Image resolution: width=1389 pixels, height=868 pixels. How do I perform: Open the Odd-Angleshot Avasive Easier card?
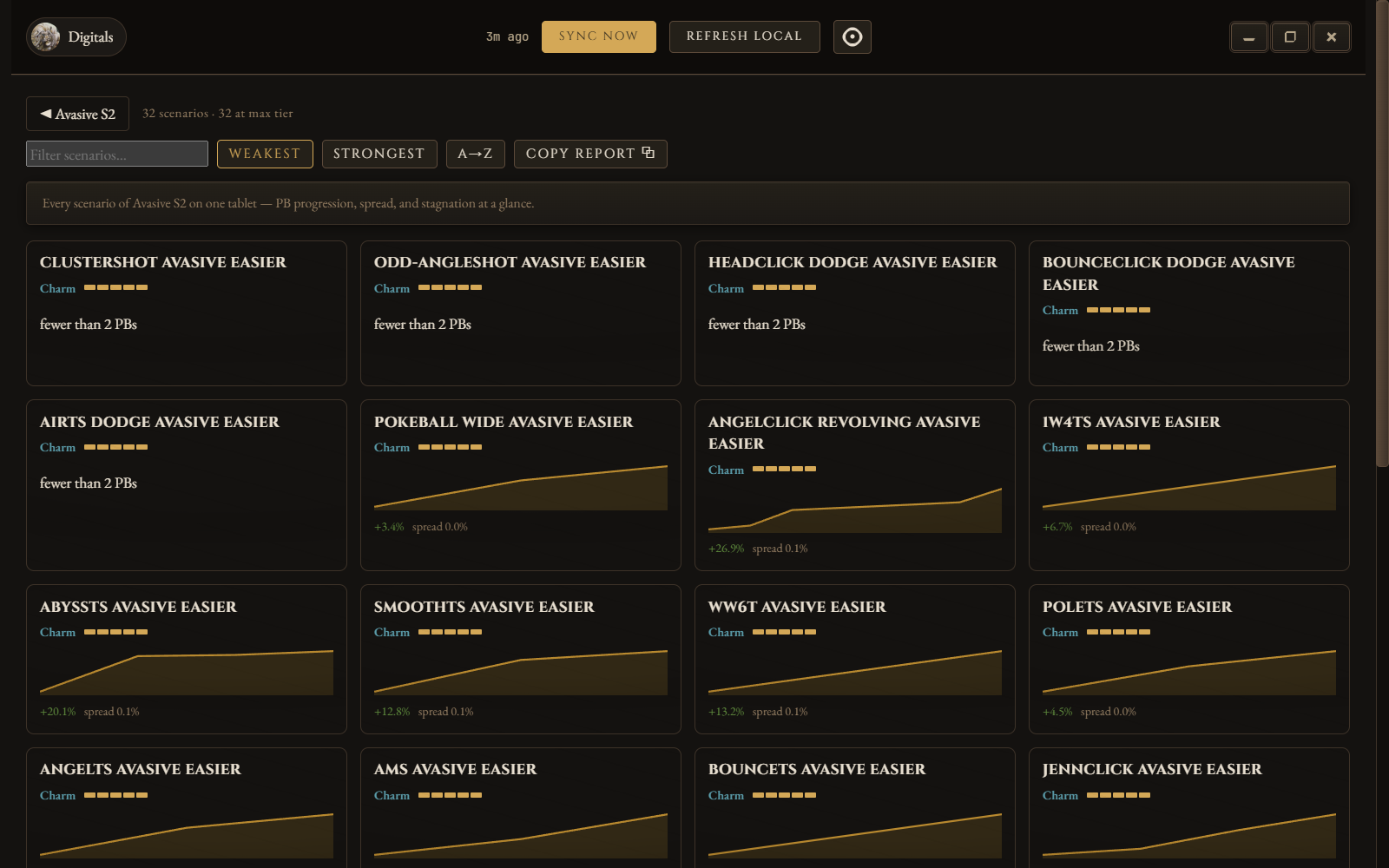pyautogui.click(x=521, y=313)
